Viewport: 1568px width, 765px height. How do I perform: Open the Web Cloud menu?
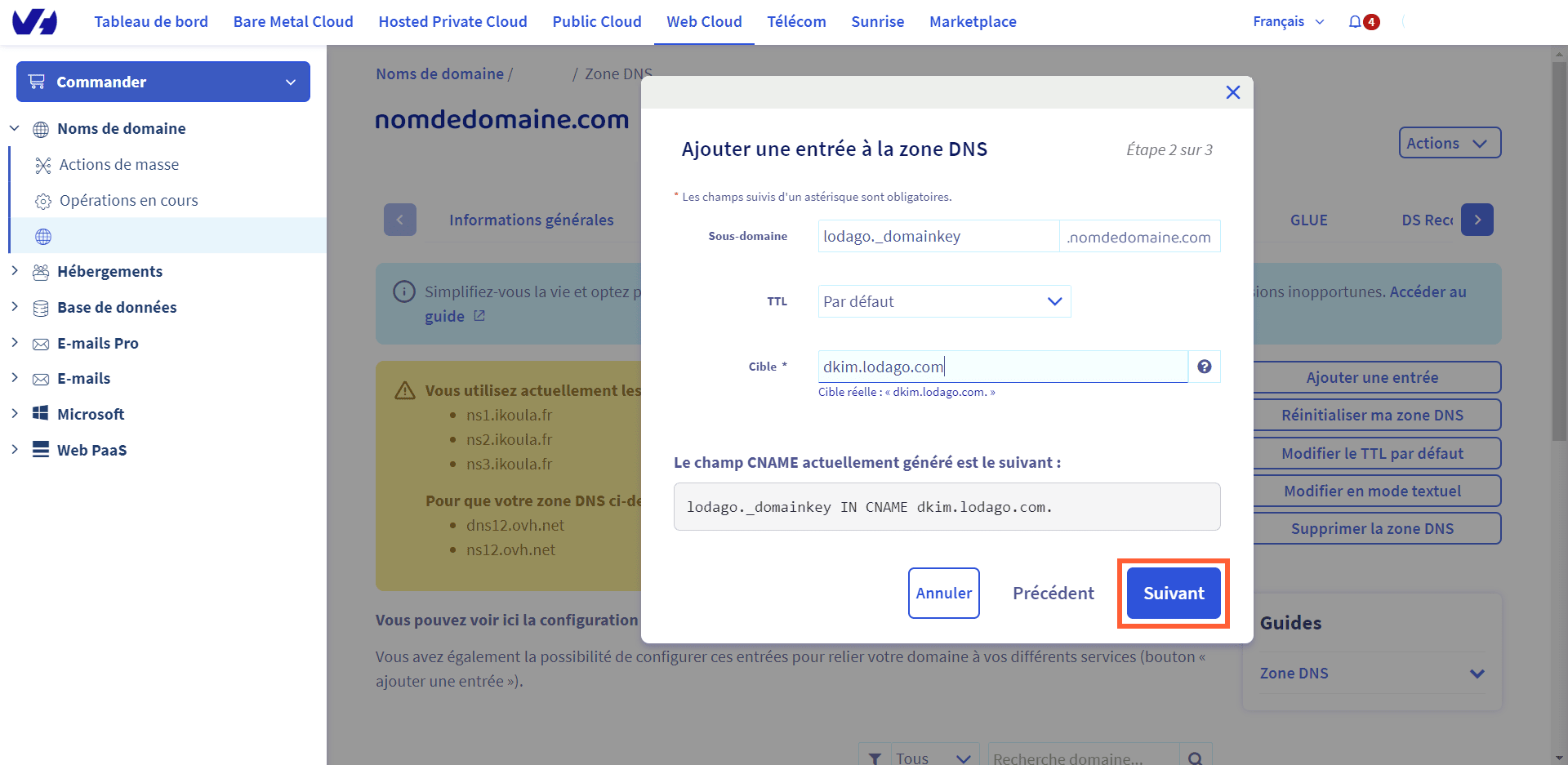click(x=704, y=22)
